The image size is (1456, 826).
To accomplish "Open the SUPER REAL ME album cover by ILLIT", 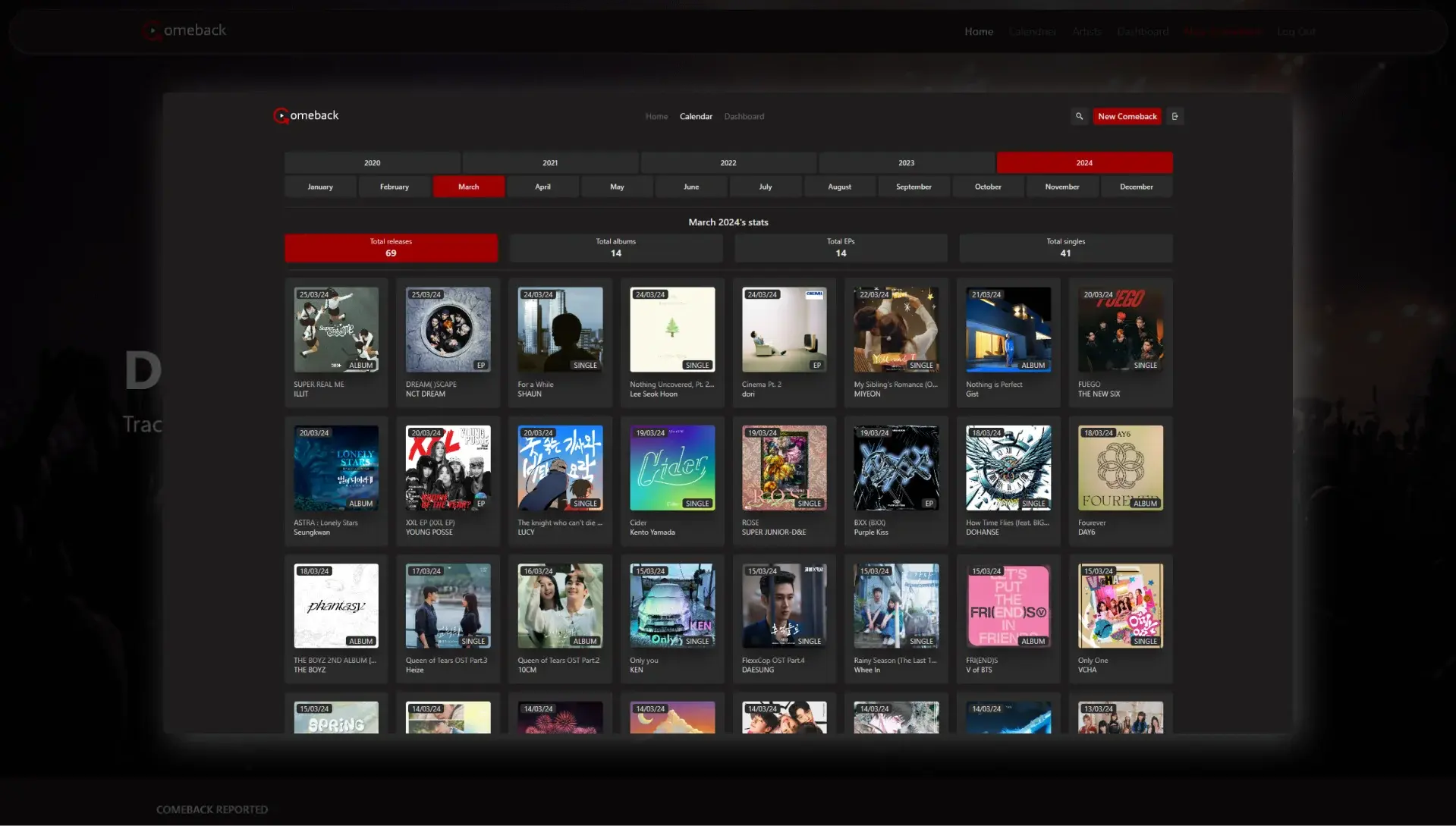I will click(336, 329).
